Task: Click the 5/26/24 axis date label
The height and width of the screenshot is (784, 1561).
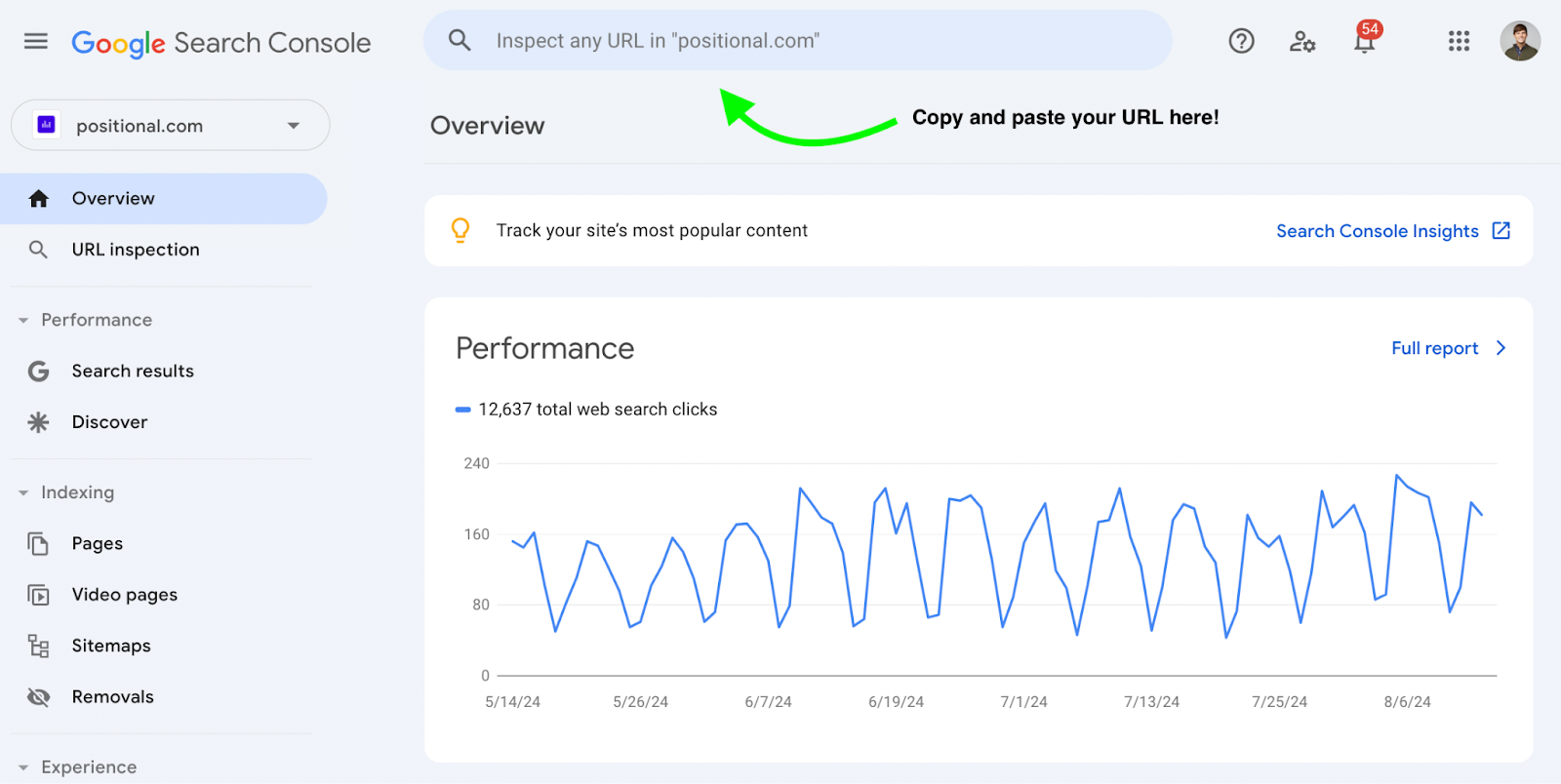Action: (x=640, y=702)
